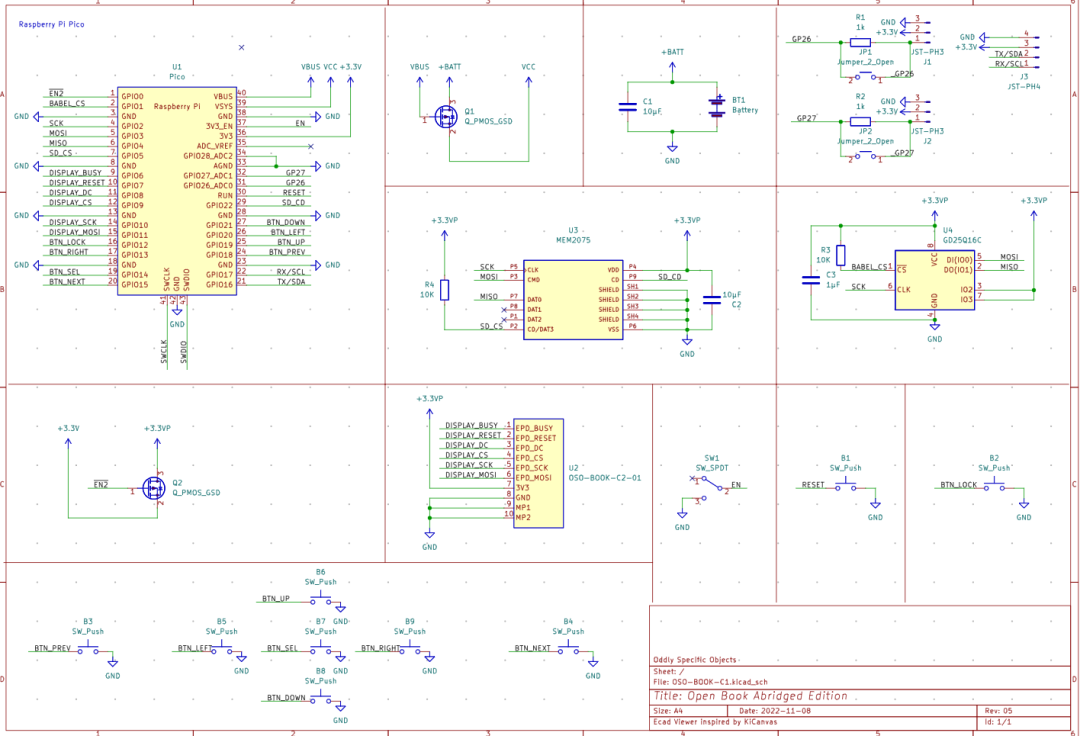Viewport: 1080px width, 736px height.
Task: Click the SWDIO vertical net label
Action: click(184, 351)
